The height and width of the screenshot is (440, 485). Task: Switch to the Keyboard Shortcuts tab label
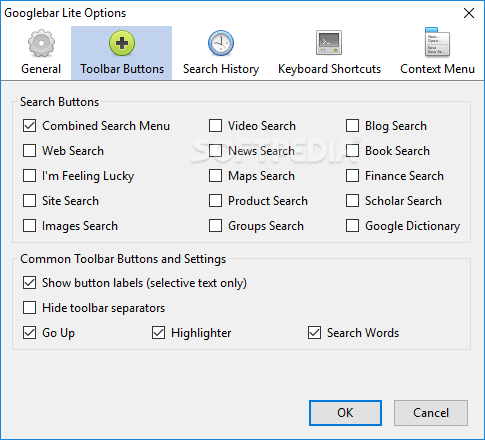[x=329, y=69]
